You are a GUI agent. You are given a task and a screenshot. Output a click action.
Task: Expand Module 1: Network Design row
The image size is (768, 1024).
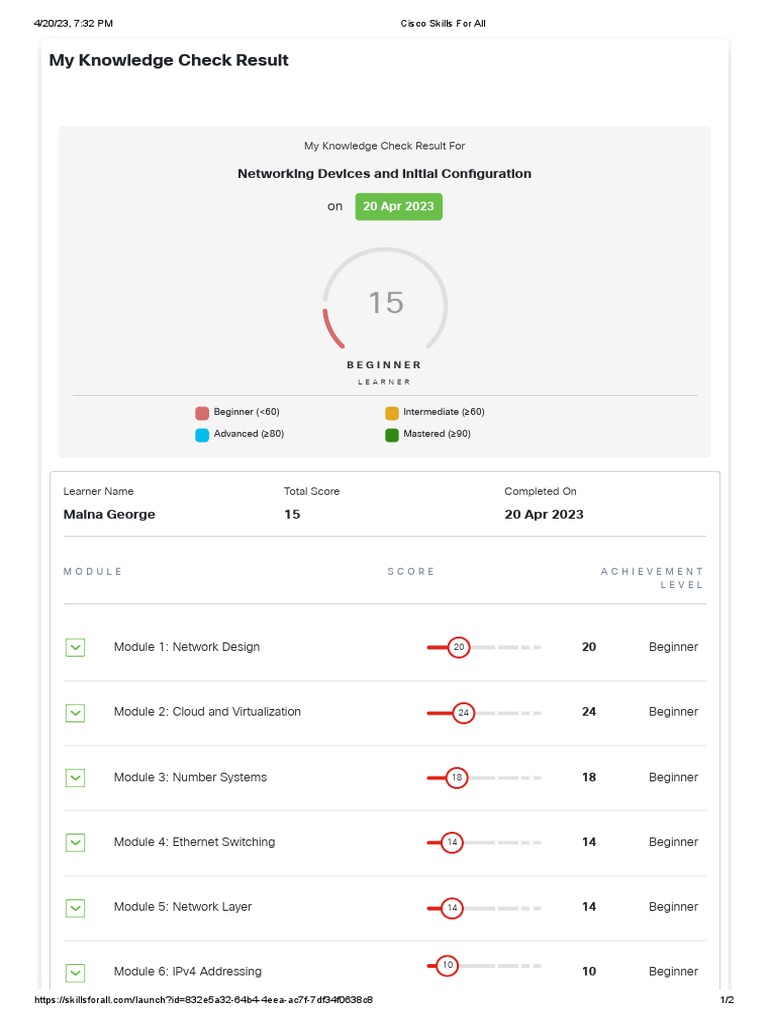pyautogui.click(x=75, y=648)
